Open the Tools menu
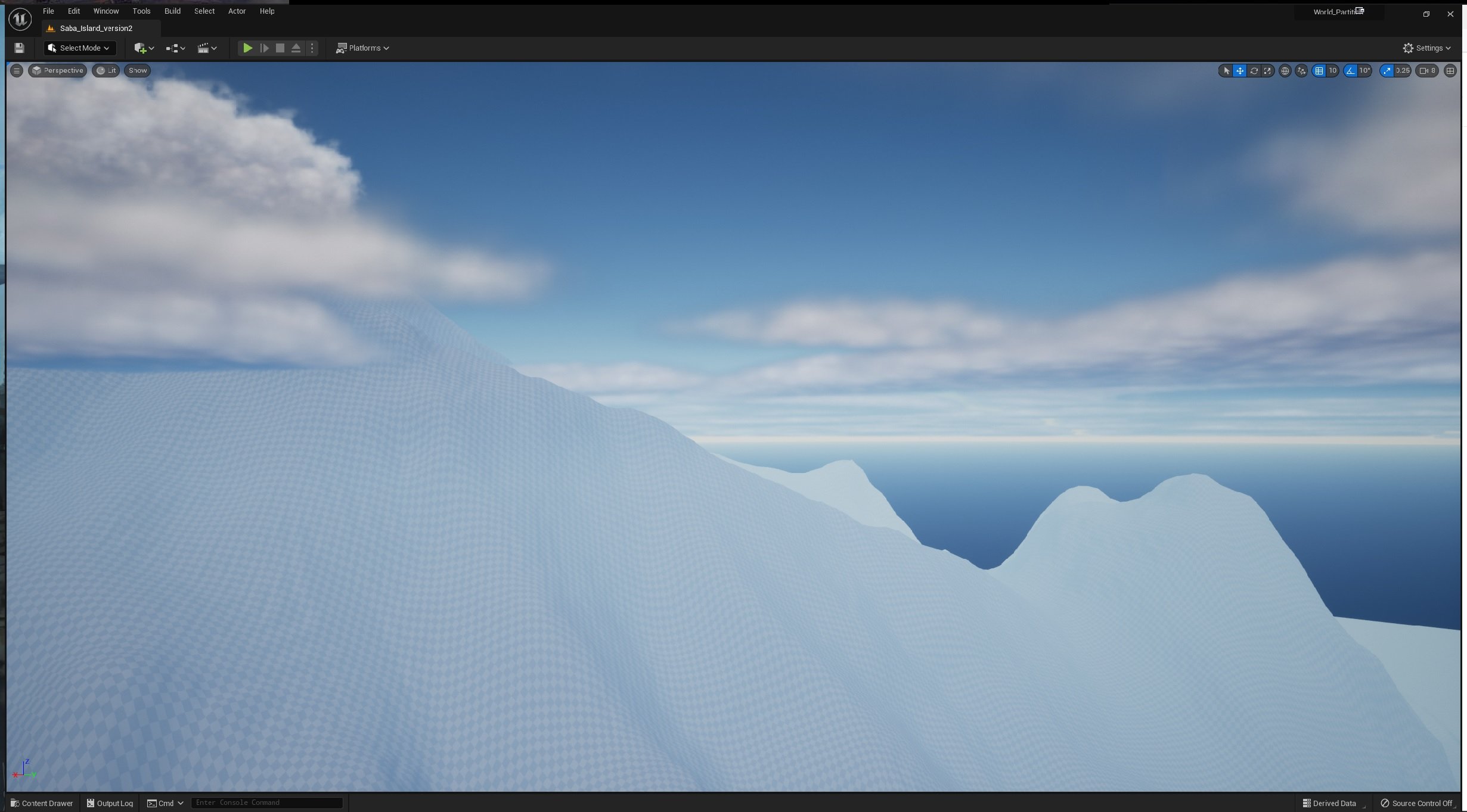Screen dimensions: 1467x812 click(x=141, y=11)
